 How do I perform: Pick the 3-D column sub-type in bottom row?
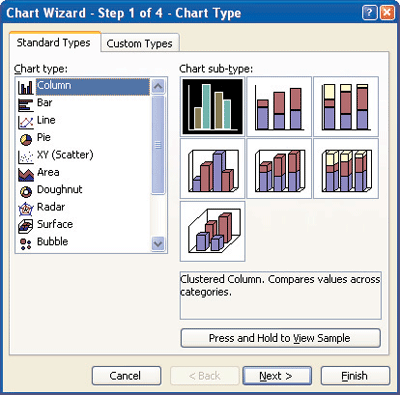212,231
